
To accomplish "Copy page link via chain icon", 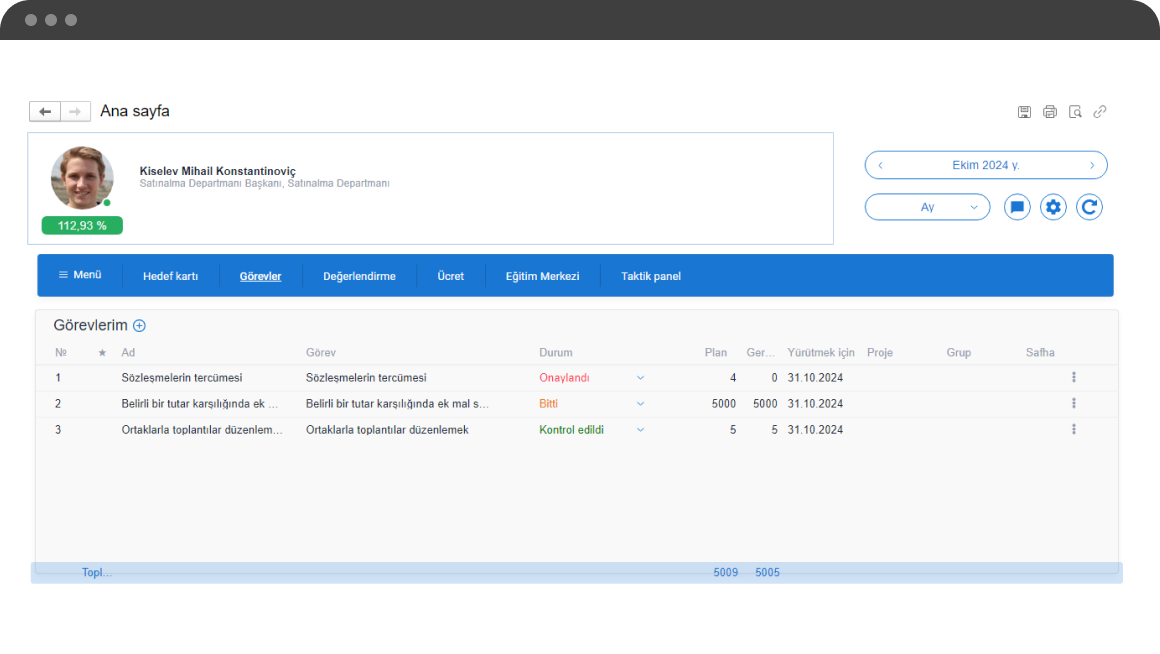I will pos(1100,112).
